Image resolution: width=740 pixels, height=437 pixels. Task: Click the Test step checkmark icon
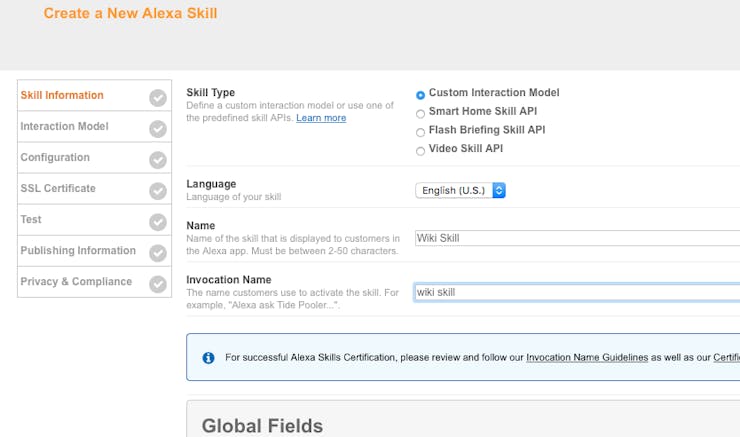click(x=158, y=222)
